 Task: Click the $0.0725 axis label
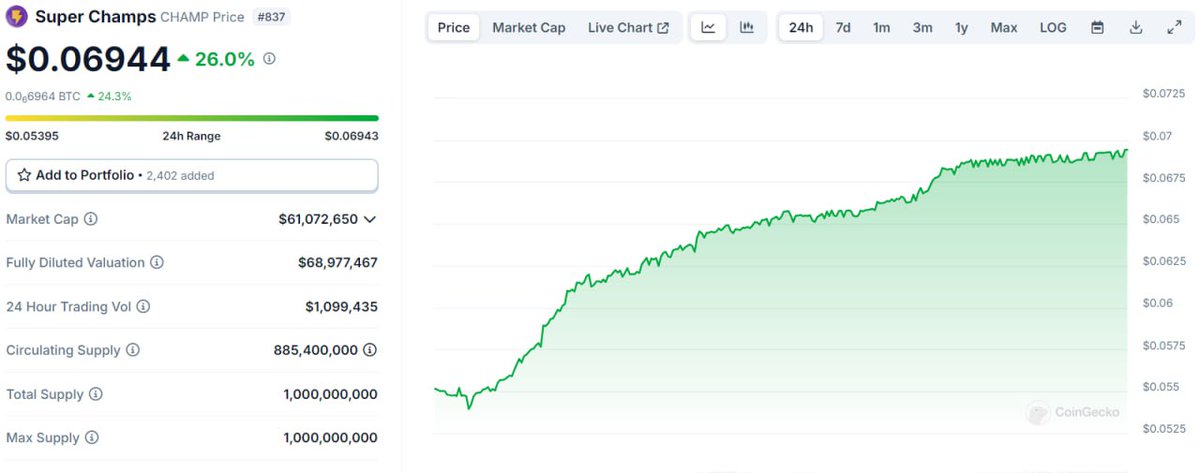[x=1162, y=93]
